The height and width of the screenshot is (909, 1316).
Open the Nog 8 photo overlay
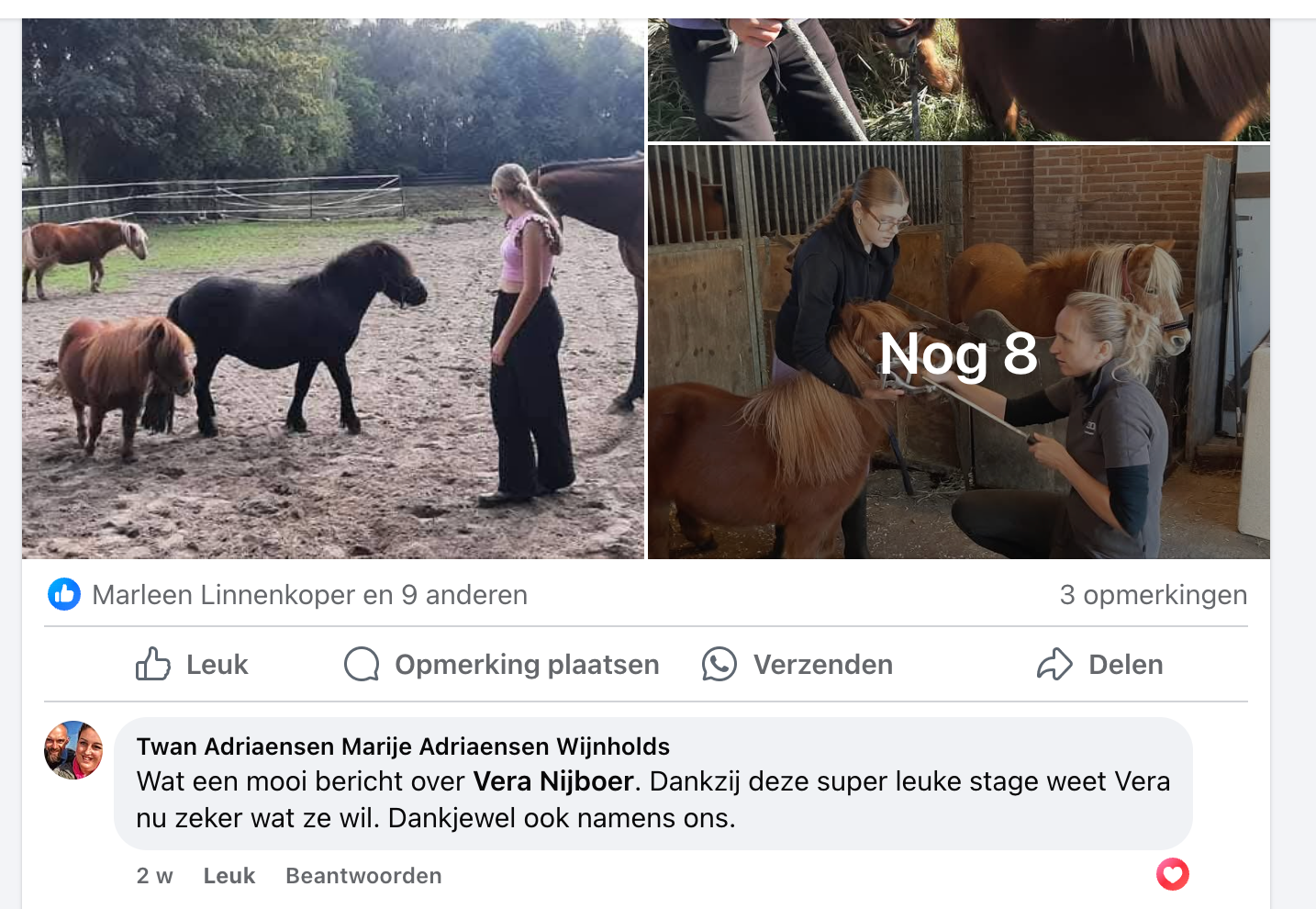(x=959, y=353)
